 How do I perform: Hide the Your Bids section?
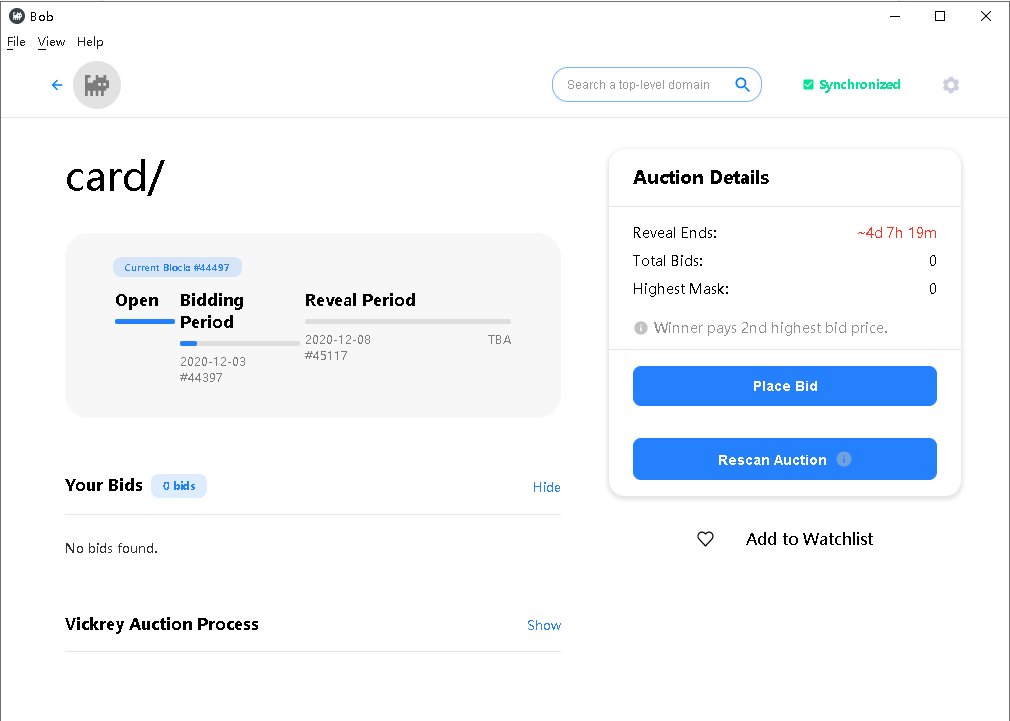546,487
